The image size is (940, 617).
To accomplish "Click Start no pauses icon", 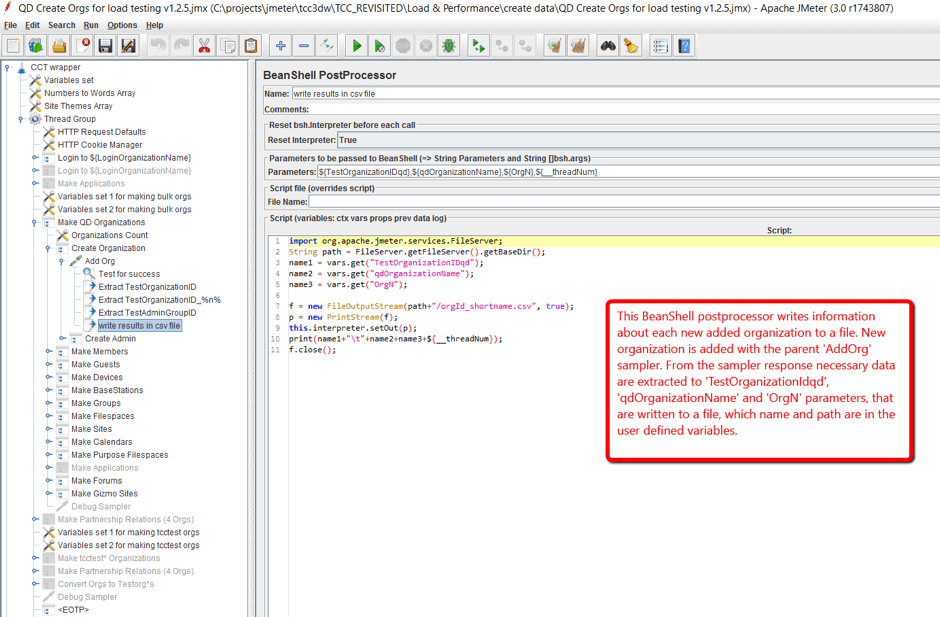I will click(379, 46).
